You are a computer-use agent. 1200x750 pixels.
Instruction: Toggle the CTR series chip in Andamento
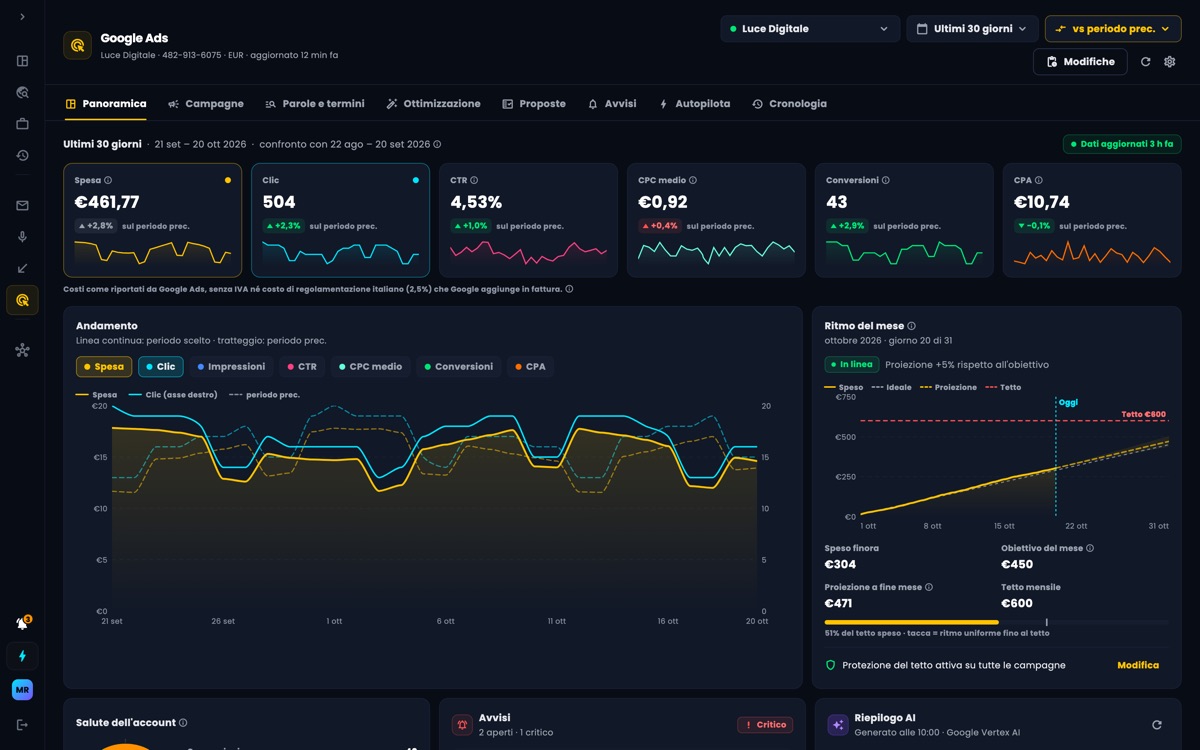click(302, 367)
